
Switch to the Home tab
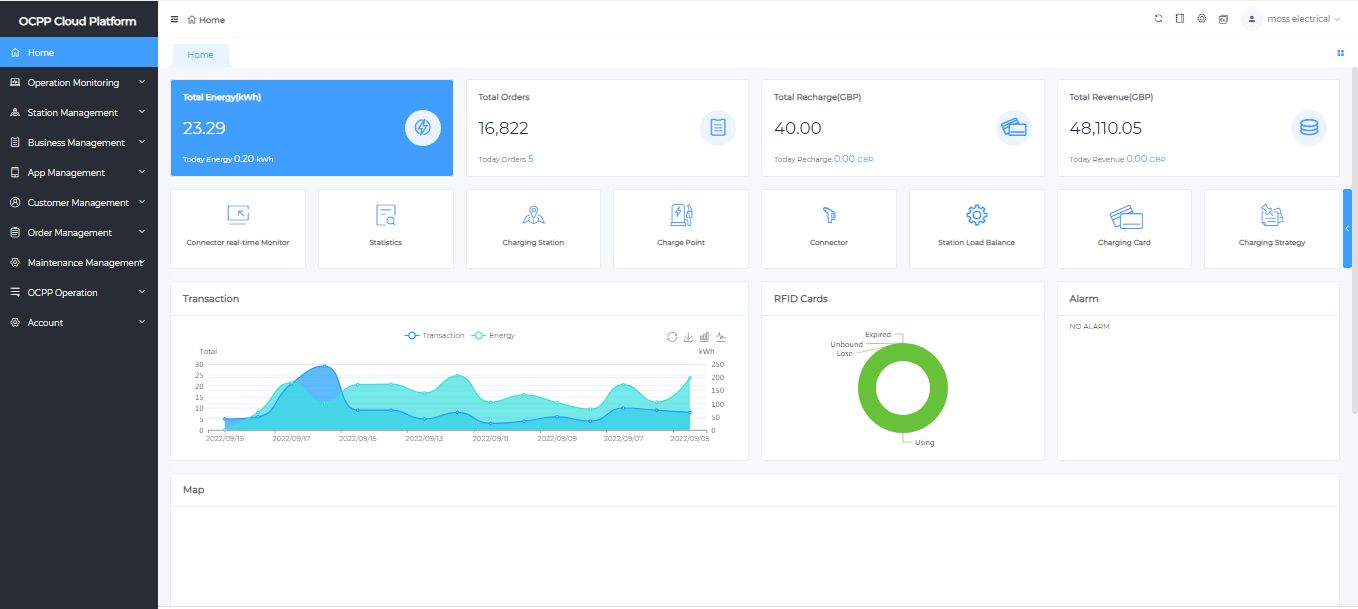200,55
